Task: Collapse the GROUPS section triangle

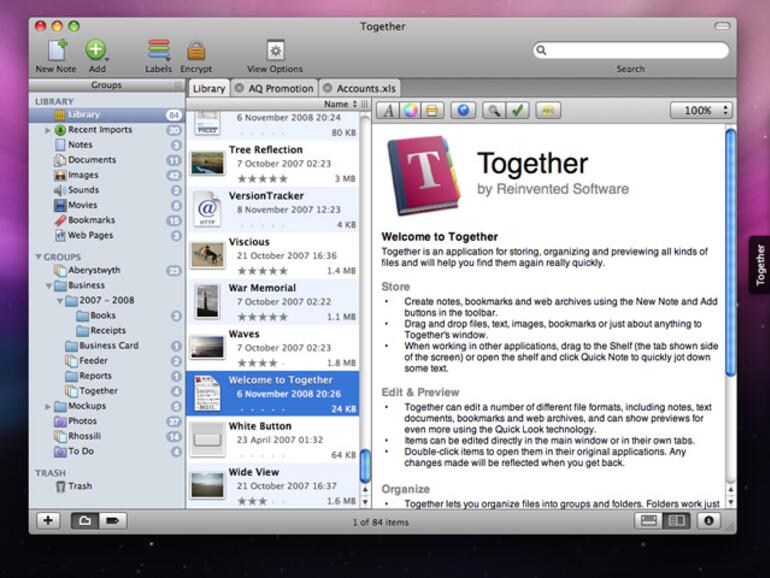Action: pos(38,257)
